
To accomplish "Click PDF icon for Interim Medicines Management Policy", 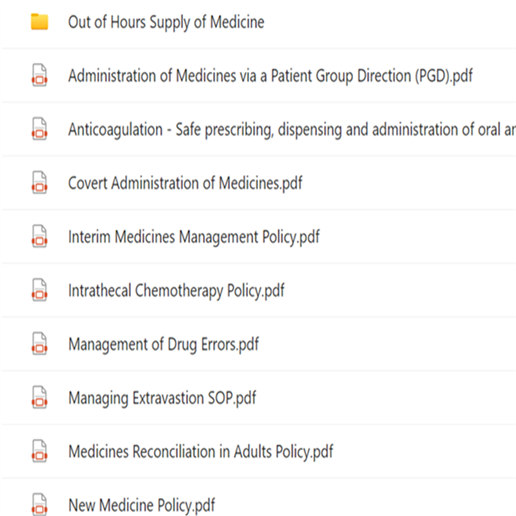I will coord(39,236).
